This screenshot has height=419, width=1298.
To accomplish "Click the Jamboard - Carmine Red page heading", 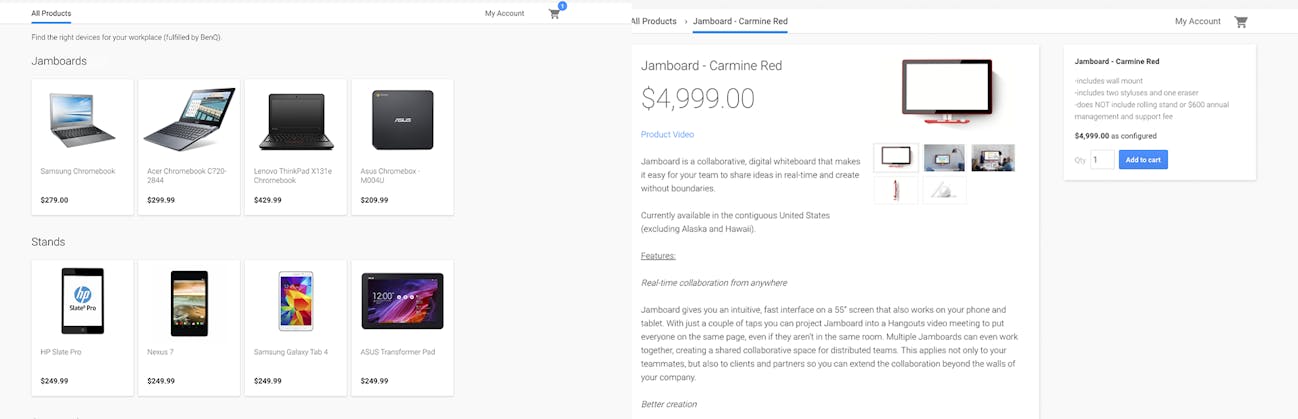I will click(711, 66).
